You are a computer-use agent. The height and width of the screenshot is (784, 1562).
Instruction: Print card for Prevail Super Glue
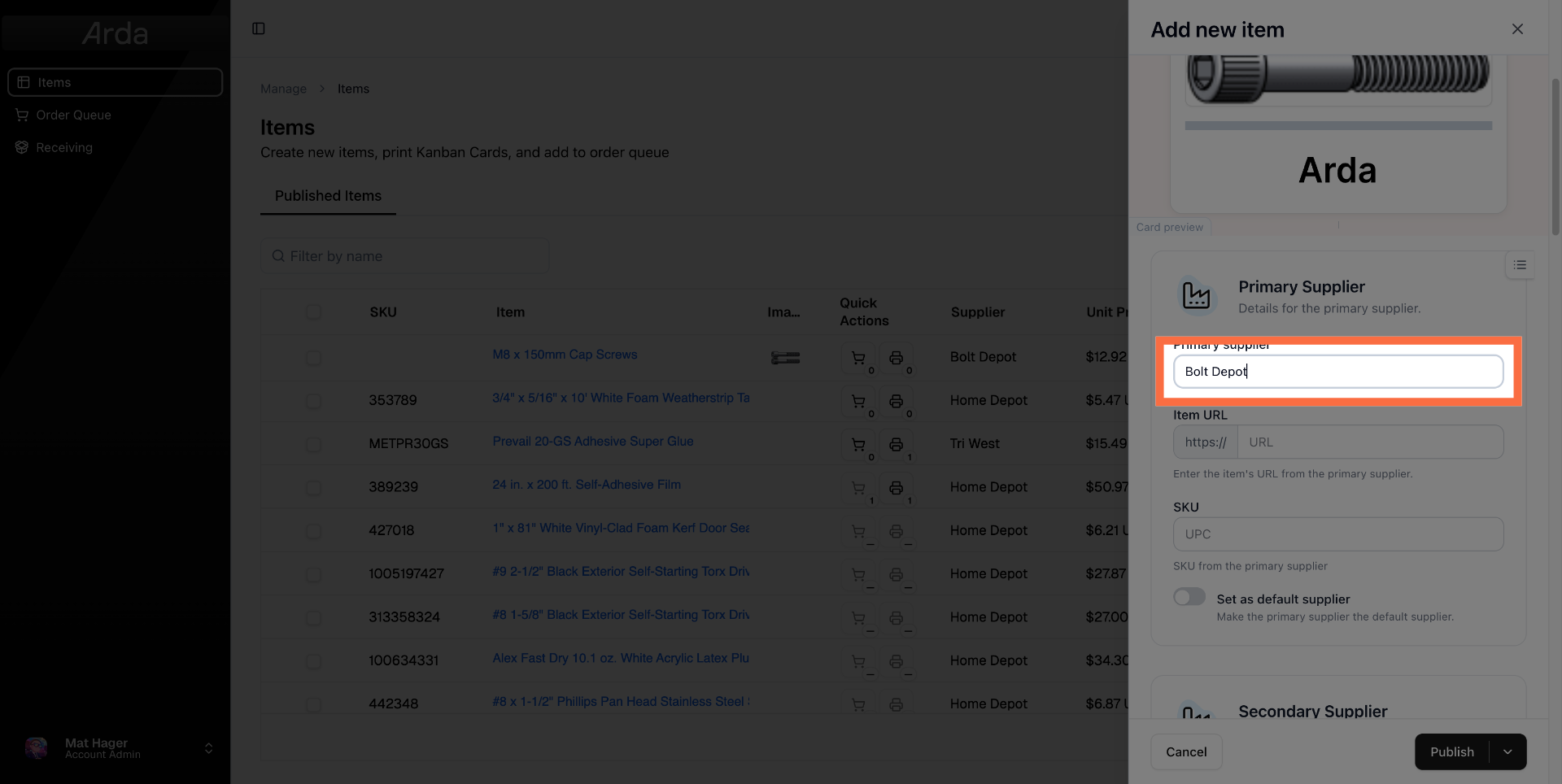[896, 445]
